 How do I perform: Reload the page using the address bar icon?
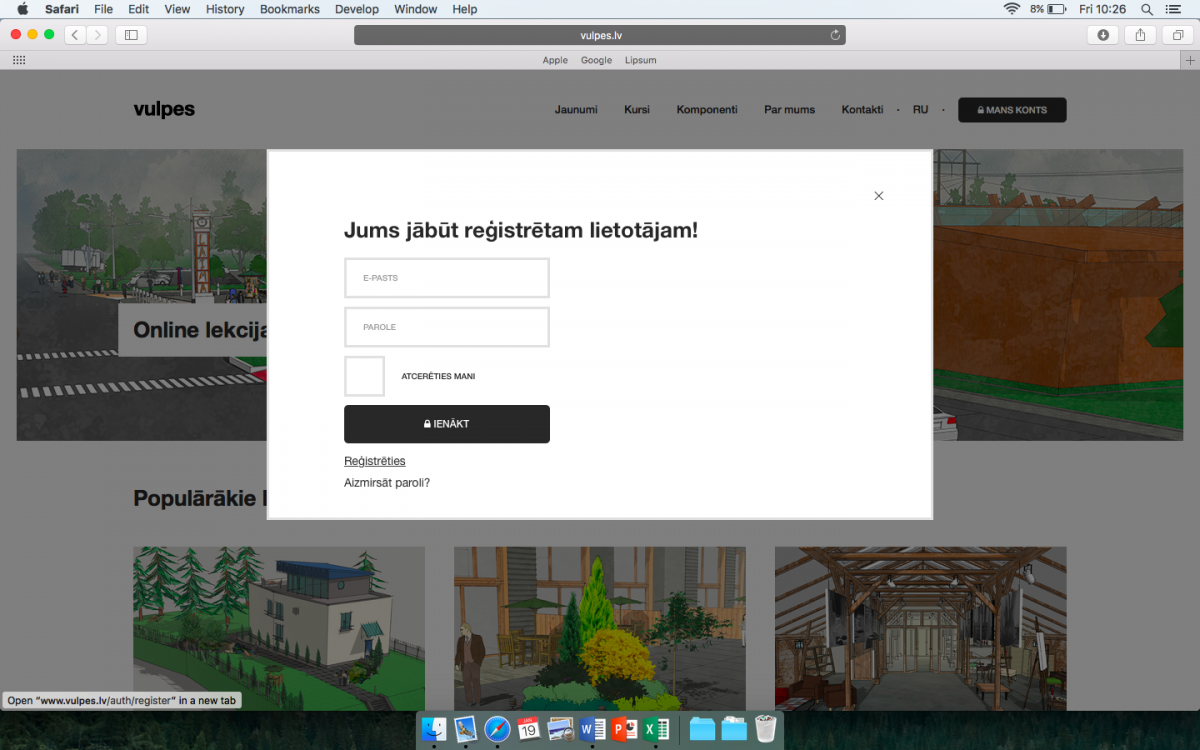click(835, 35)
